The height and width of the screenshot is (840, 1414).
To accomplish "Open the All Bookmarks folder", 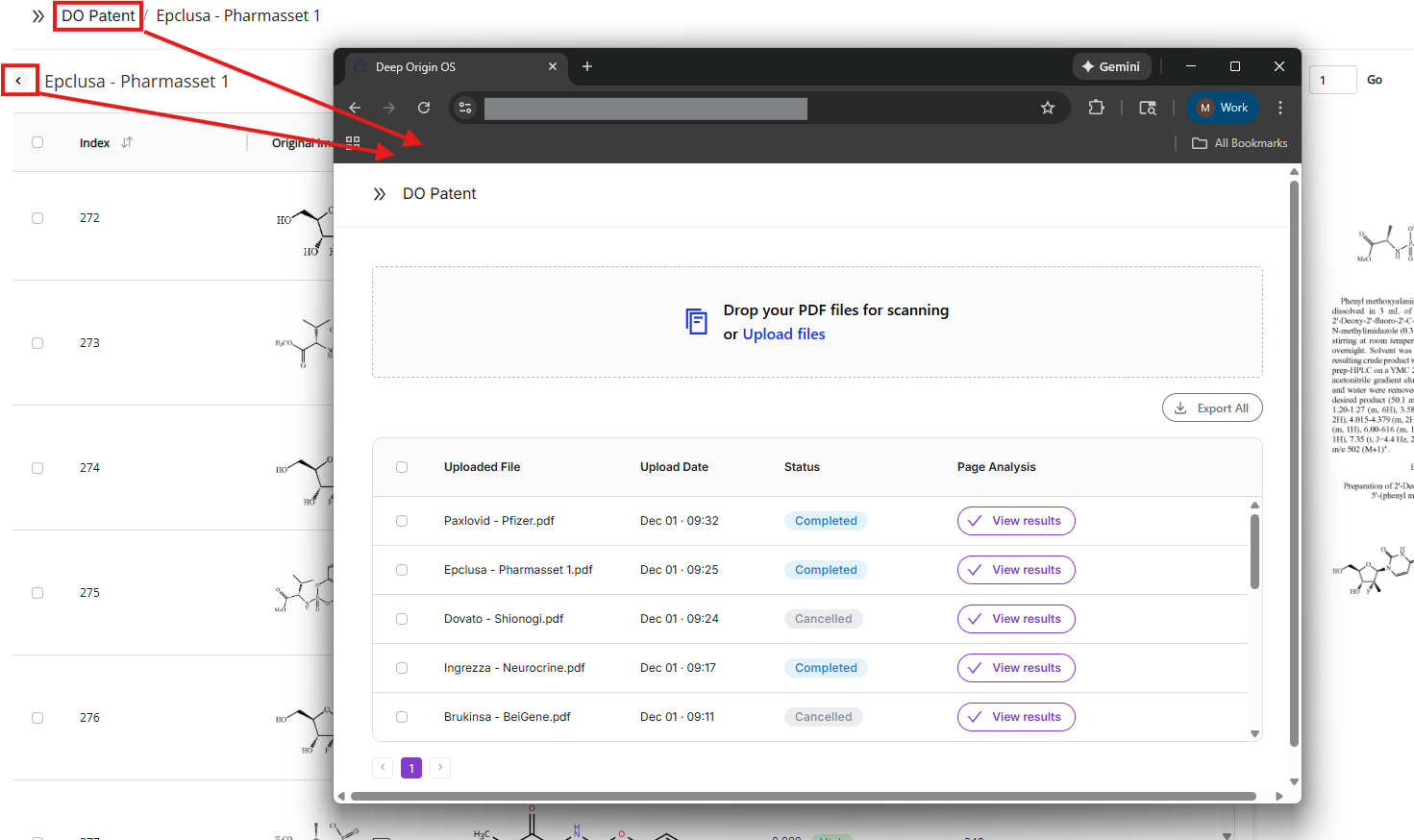I will 1239,143.
